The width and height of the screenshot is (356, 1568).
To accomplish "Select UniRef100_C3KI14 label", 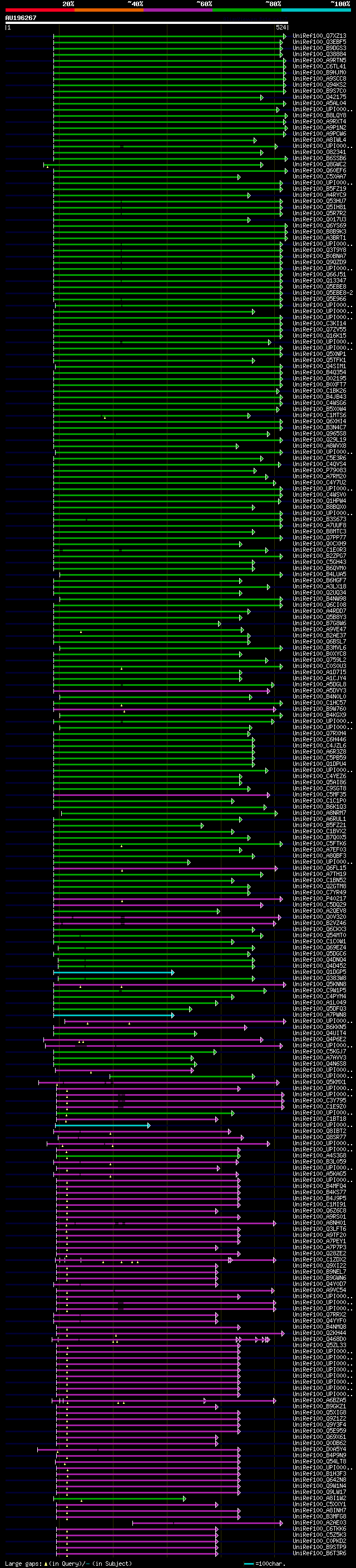I will click(x=319, y=323).
